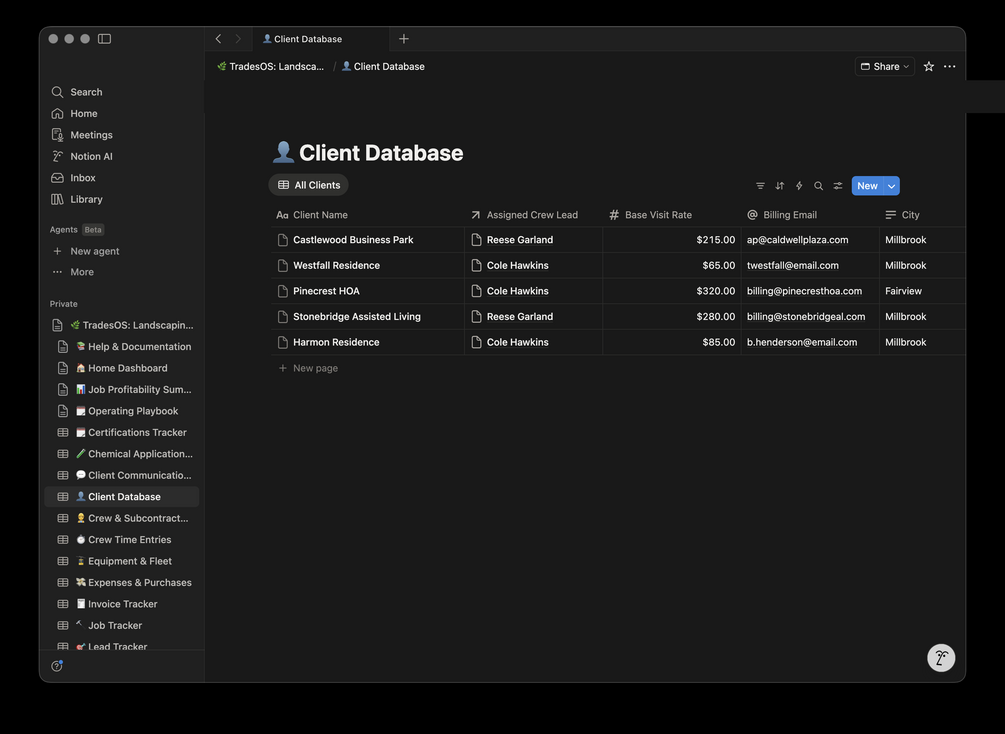Viewport: 1005px width, 734px height.
Task: Click the Inbox sidebar item
Action: click(83, 178)
